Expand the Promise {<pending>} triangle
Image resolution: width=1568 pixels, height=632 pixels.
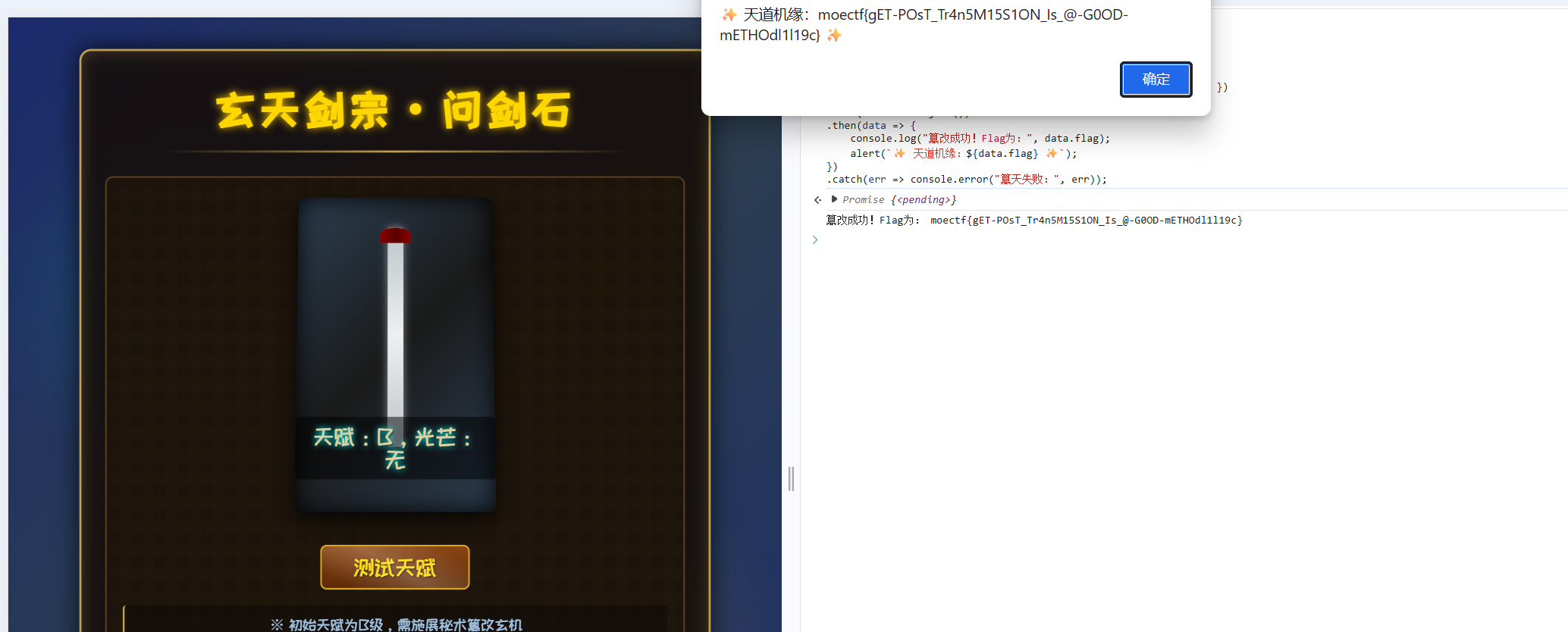[834, 199]
